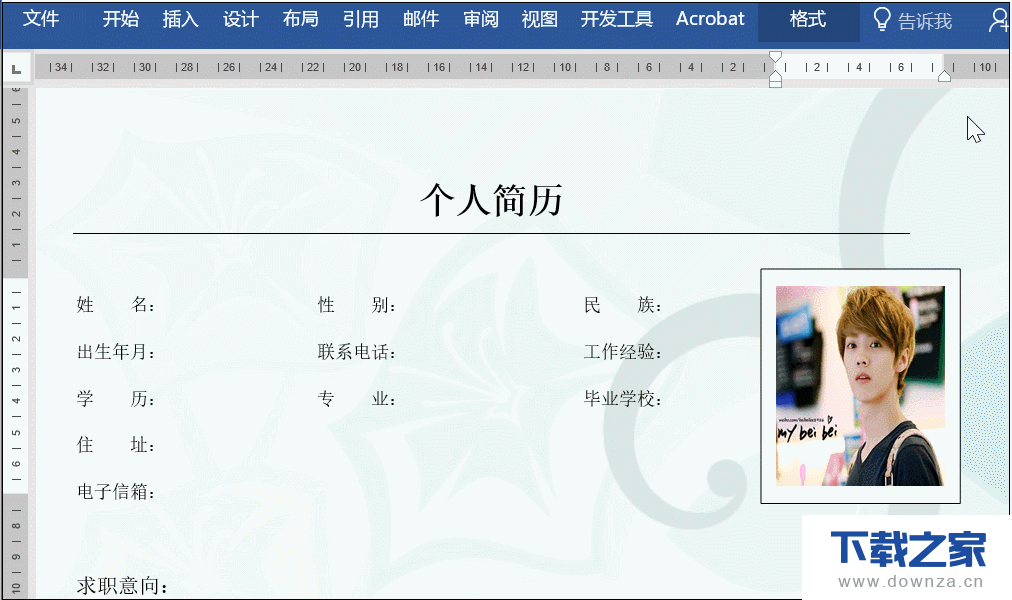Click the tab stop selector at ruler corner
The height and width of the screenshot is (600, 1012).
click(16, 68)
